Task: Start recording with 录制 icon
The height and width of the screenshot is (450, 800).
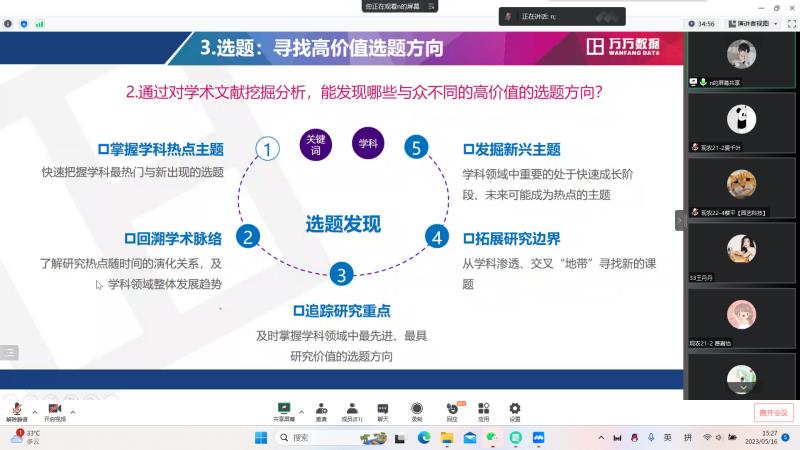Action: pos(417,410)
